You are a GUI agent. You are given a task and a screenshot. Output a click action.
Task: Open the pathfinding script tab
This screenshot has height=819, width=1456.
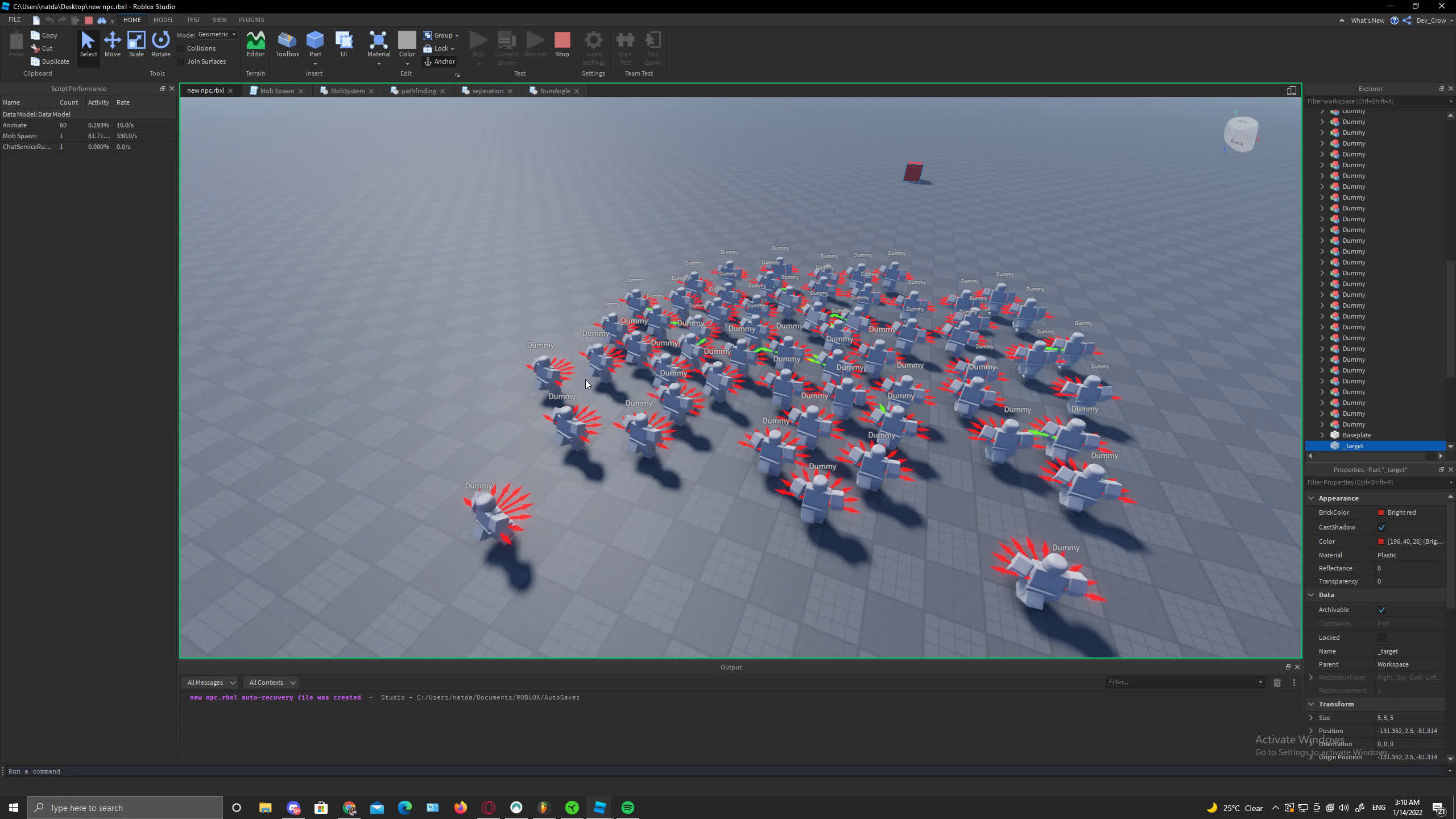coord(418,91)
